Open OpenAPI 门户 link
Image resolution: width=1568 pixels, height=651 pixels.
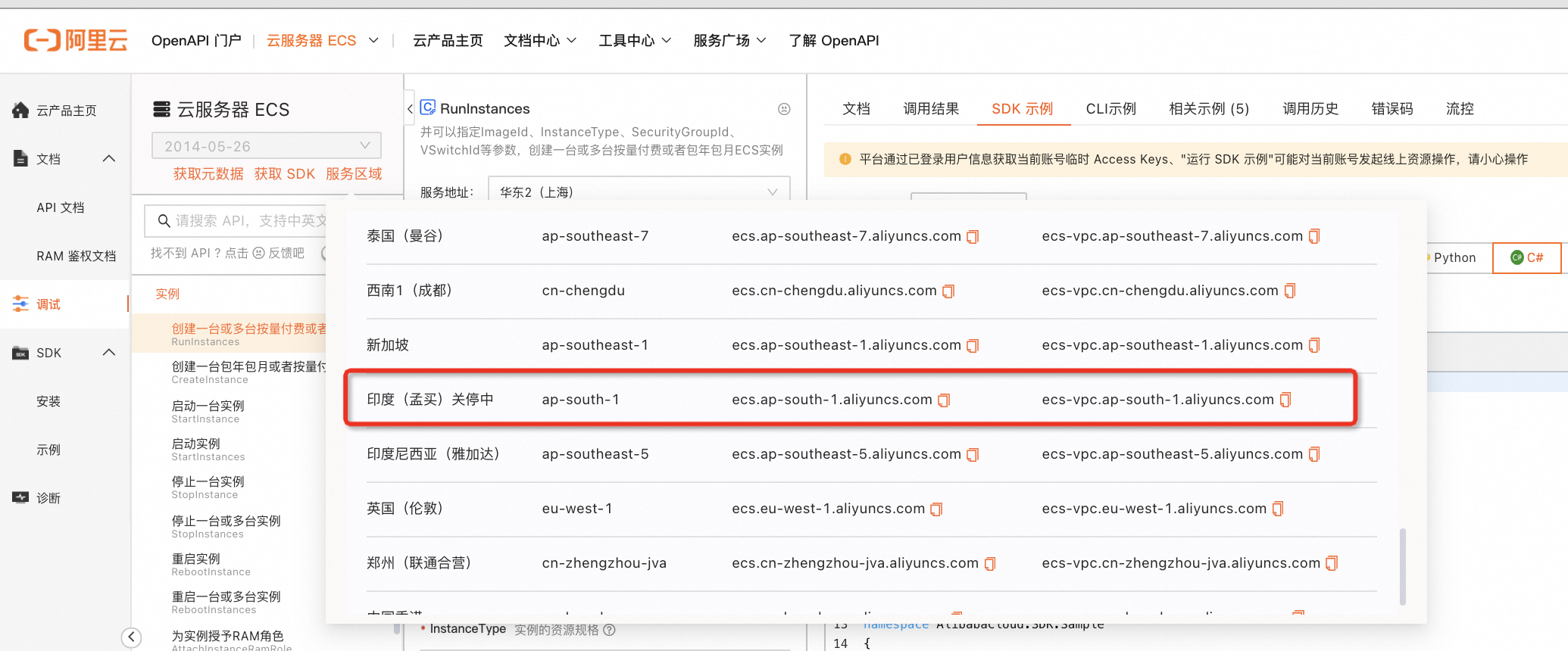[196, 40]
